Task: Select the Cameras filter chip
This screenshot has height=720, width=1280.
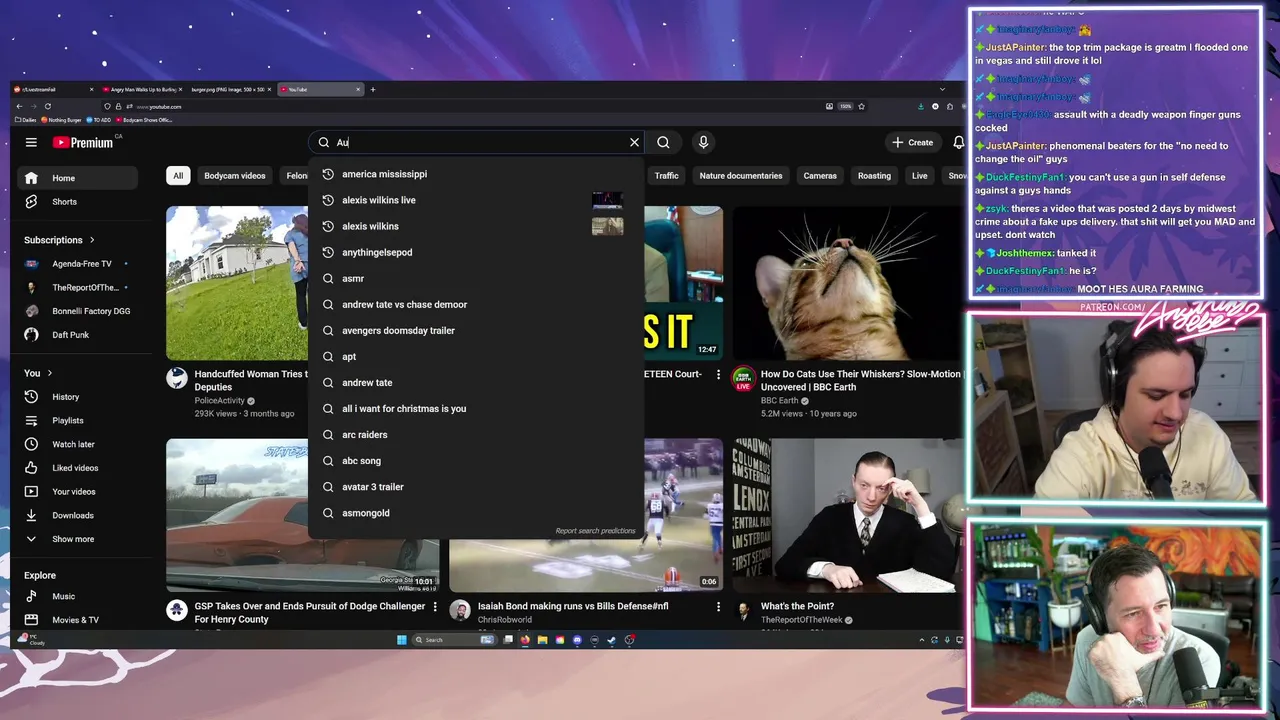Action: 820,176
